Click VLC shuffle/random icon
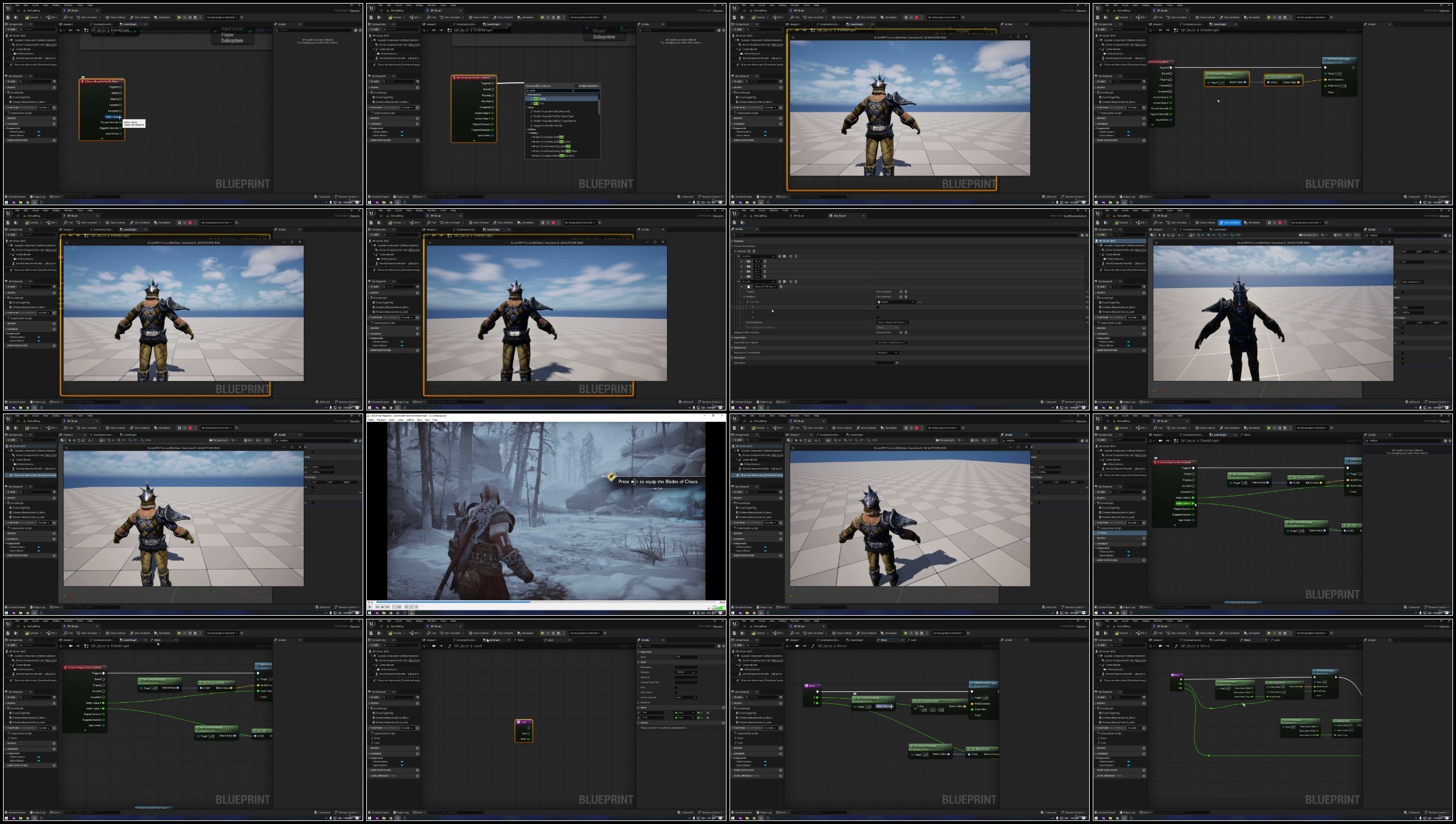Screen dimensions: 1456x824 click(416, 607)
